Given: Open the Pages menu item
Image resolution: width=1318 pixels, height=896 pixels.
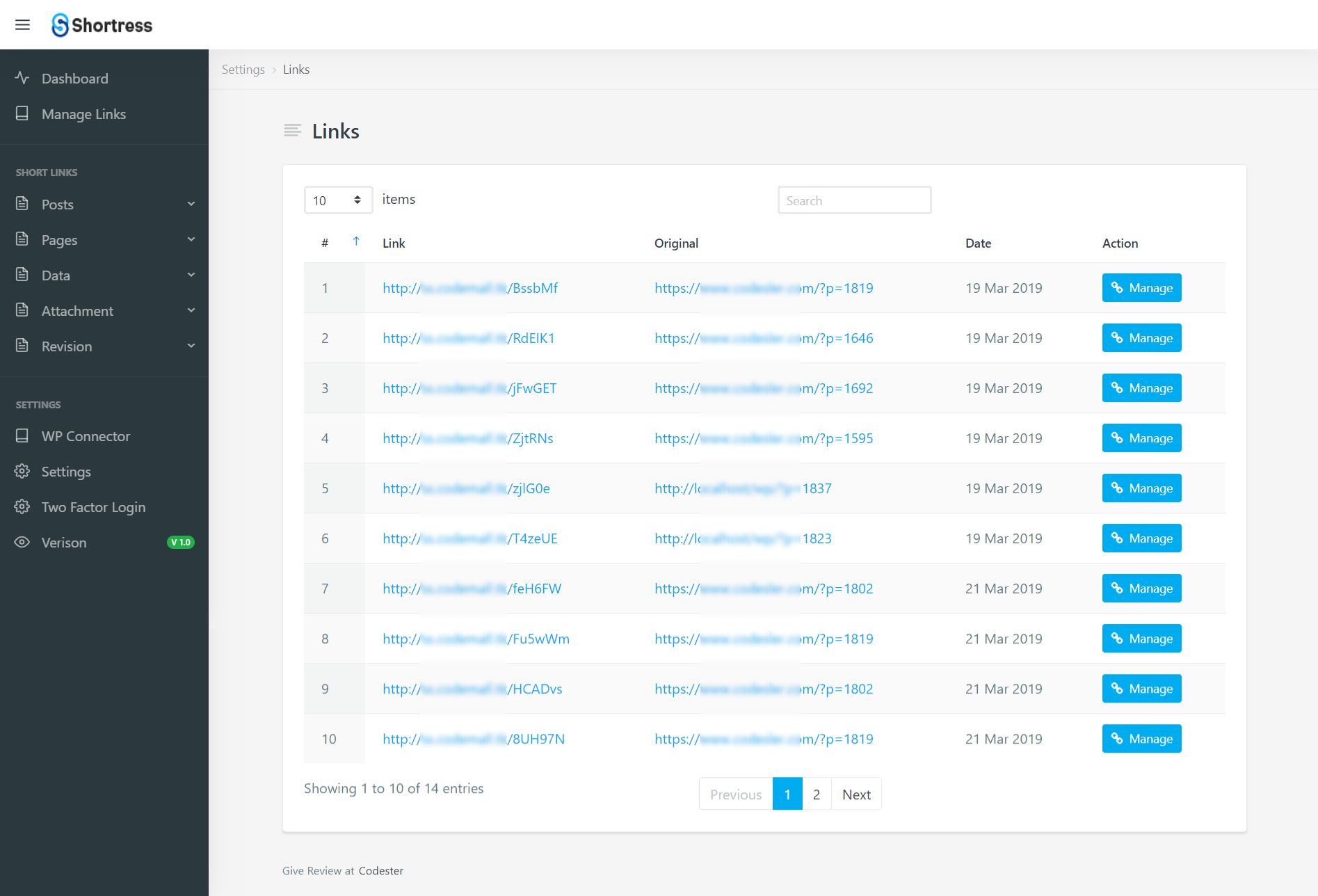Looking at the screenshot, I should [60, 240].
